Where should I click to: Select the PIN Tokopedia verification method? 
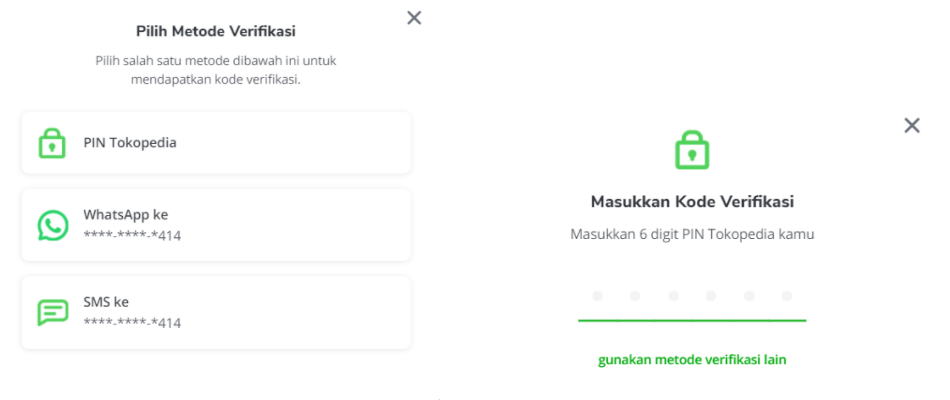(x=216, y=143)
